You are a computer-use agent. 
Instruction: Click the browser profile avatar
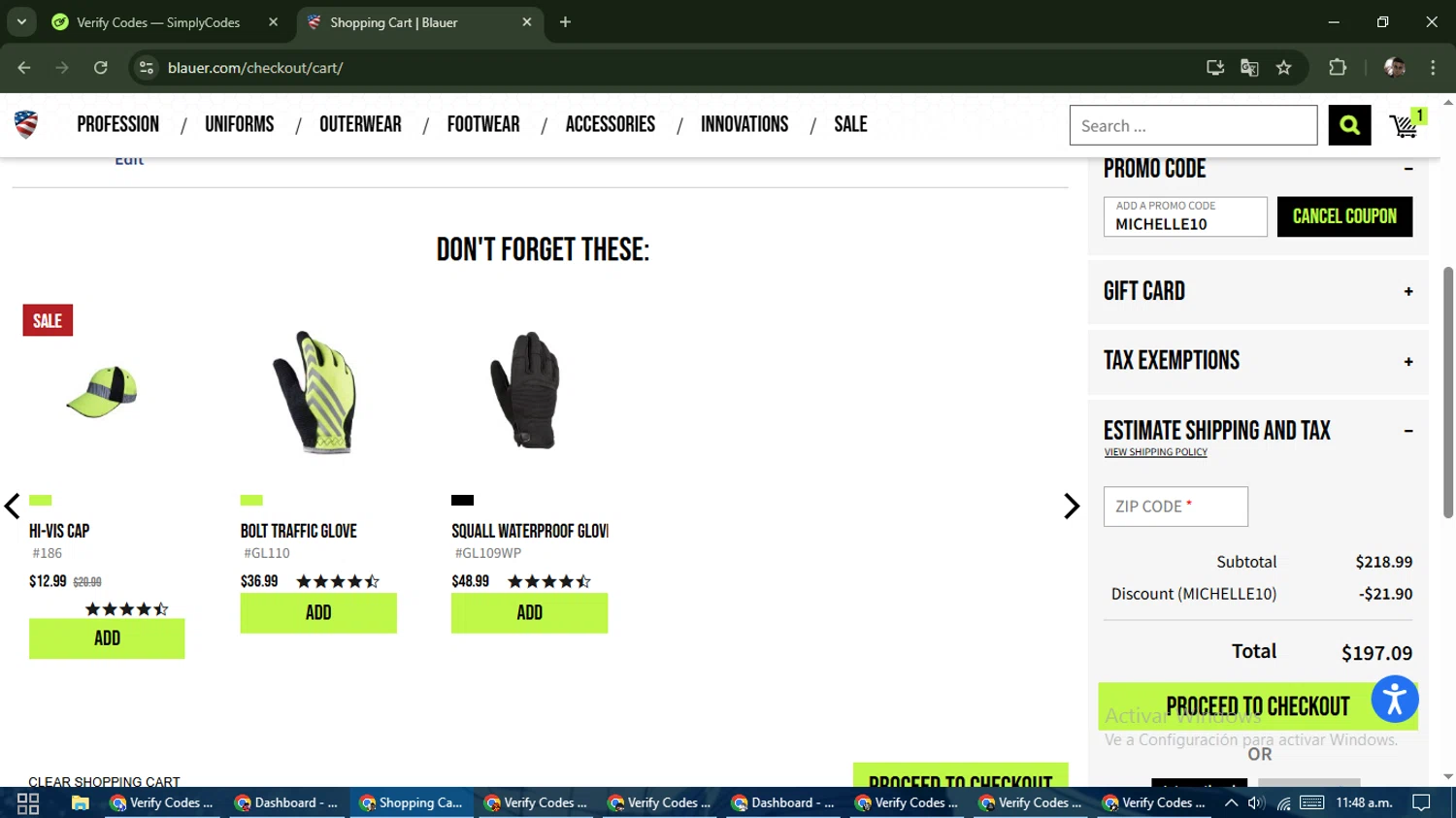click(x=1395, y=68)
